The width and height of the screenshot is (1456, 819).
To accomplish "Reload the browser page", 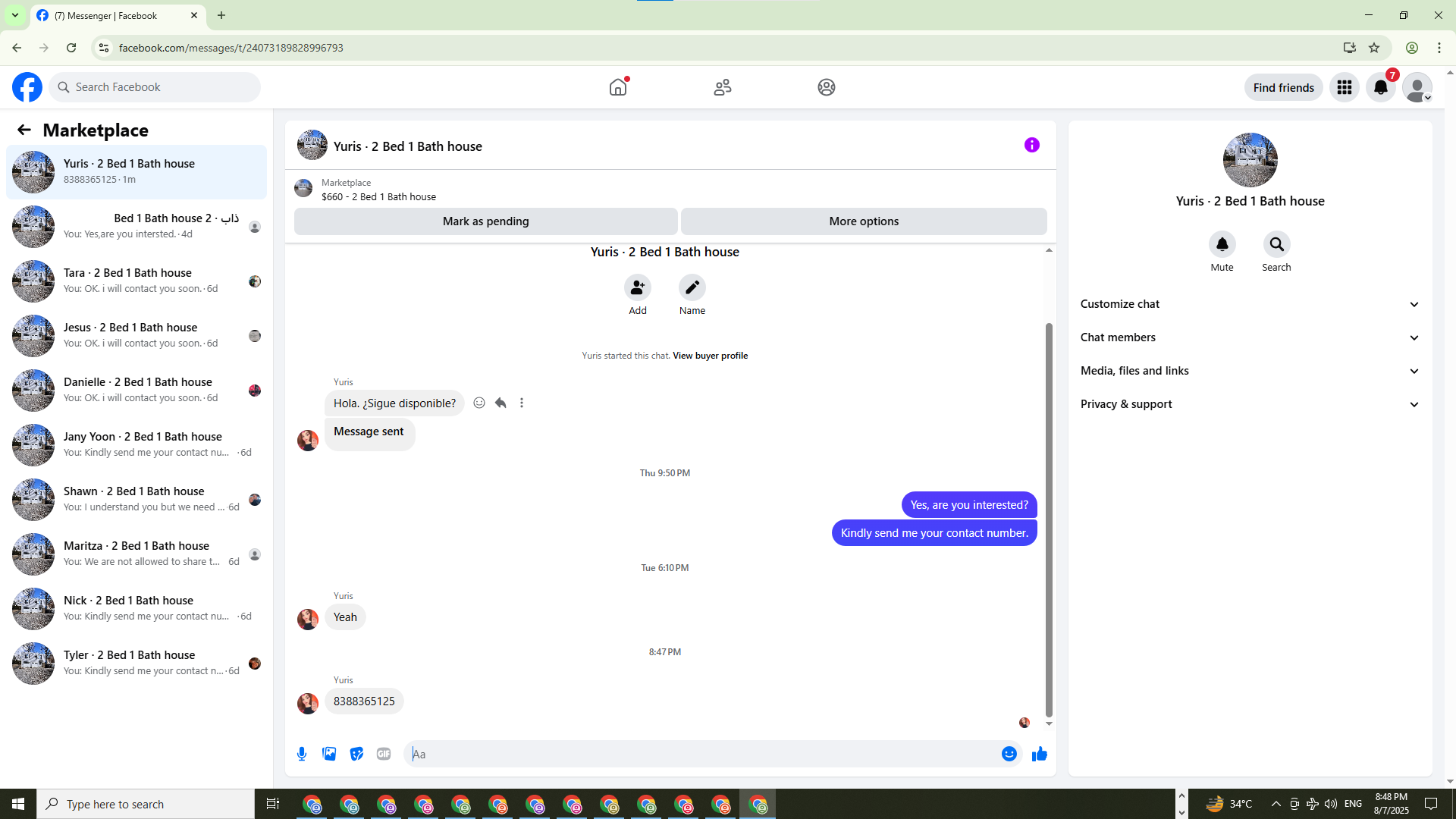I will tap(71, 48).
